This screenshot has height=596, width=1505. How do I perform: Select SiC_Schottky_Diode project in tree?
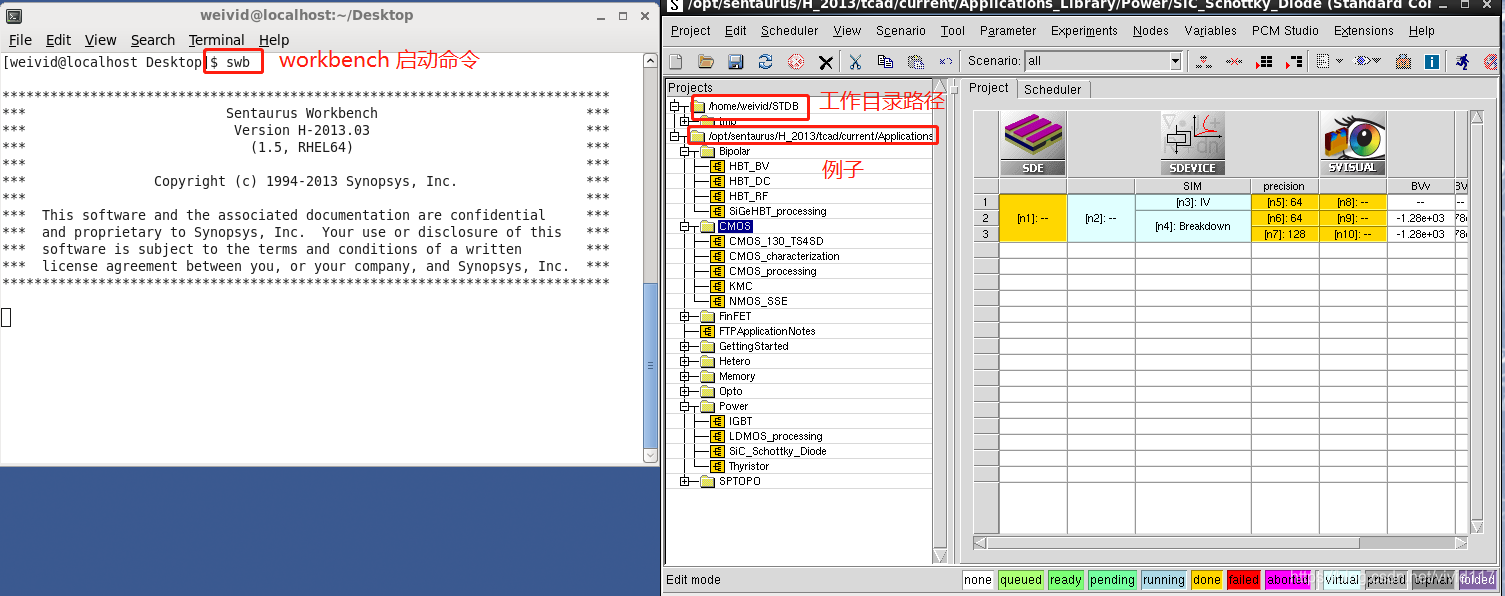point(777,451)
